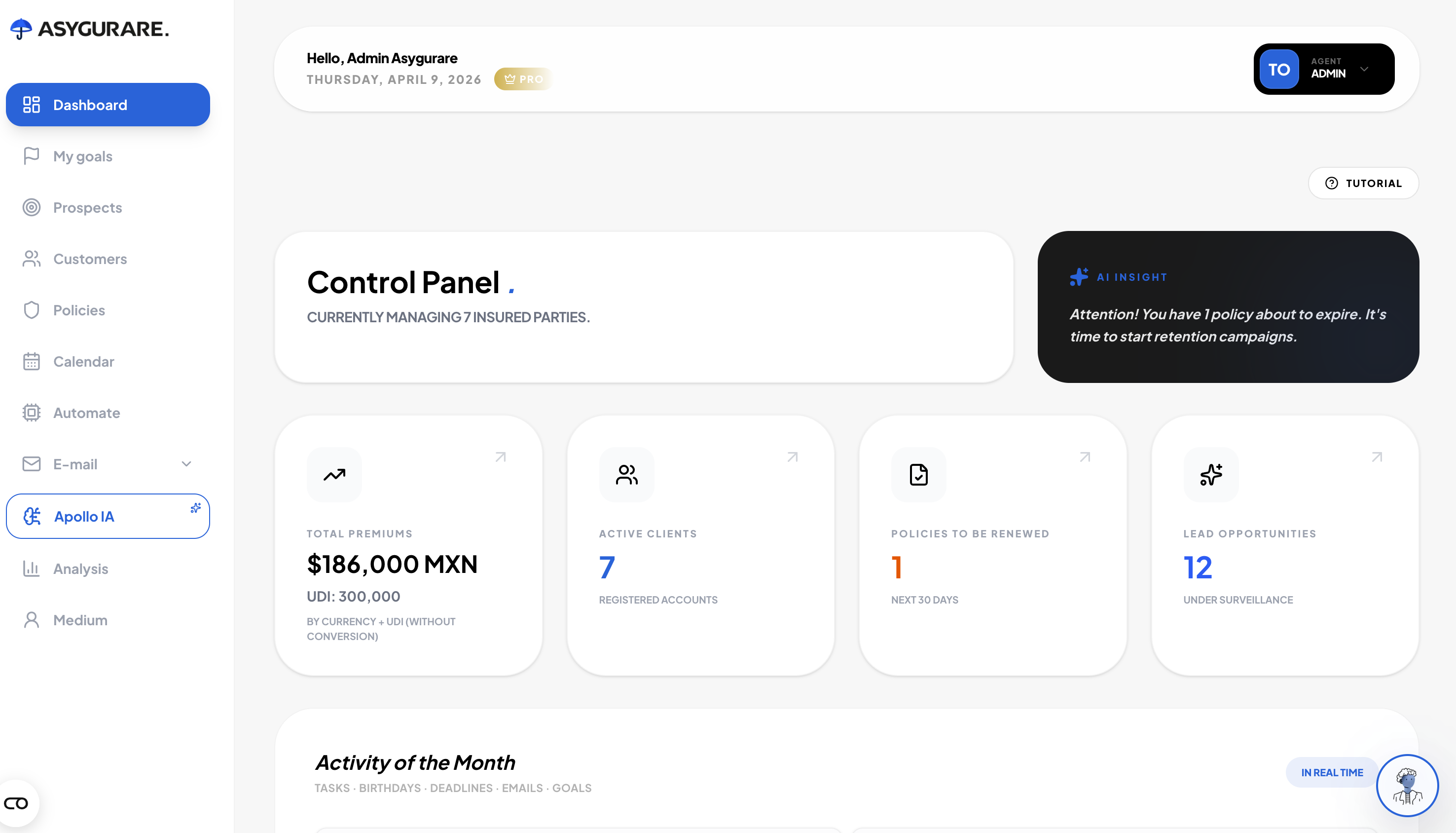1456x833 pixels.
Task: Click the Asygurare umbrella logo
Action: (21, 29)
